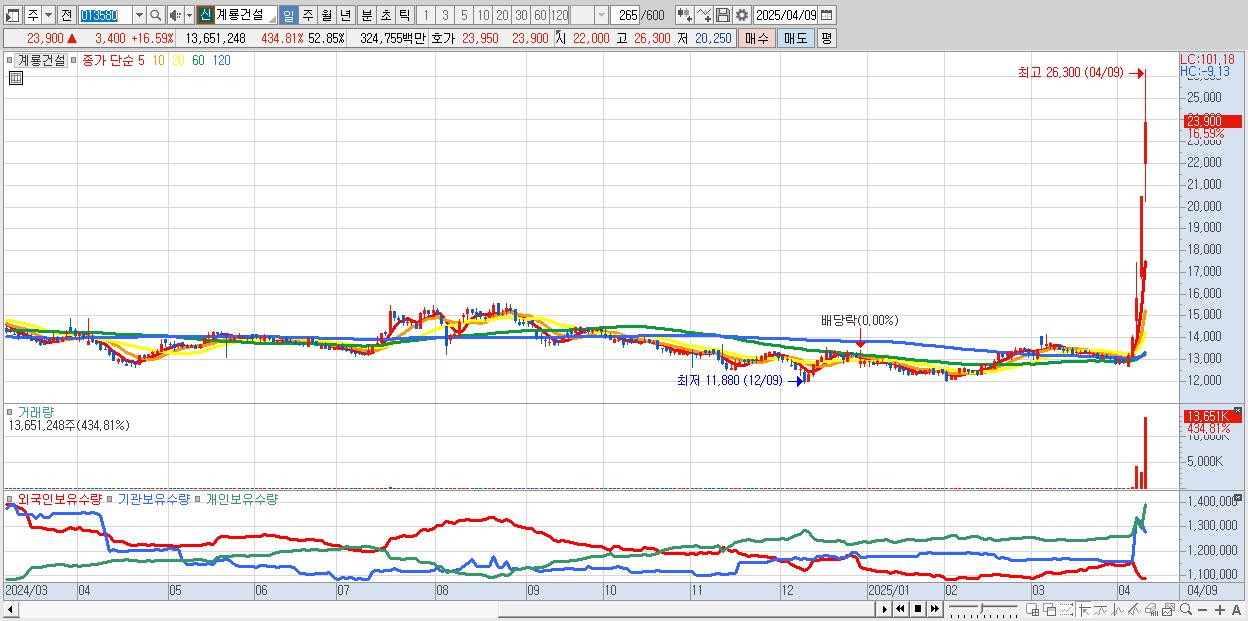Save the chart with the floppy disk icon
The height and width of the screenshot is (621, 1248).
tap(722, 15)
